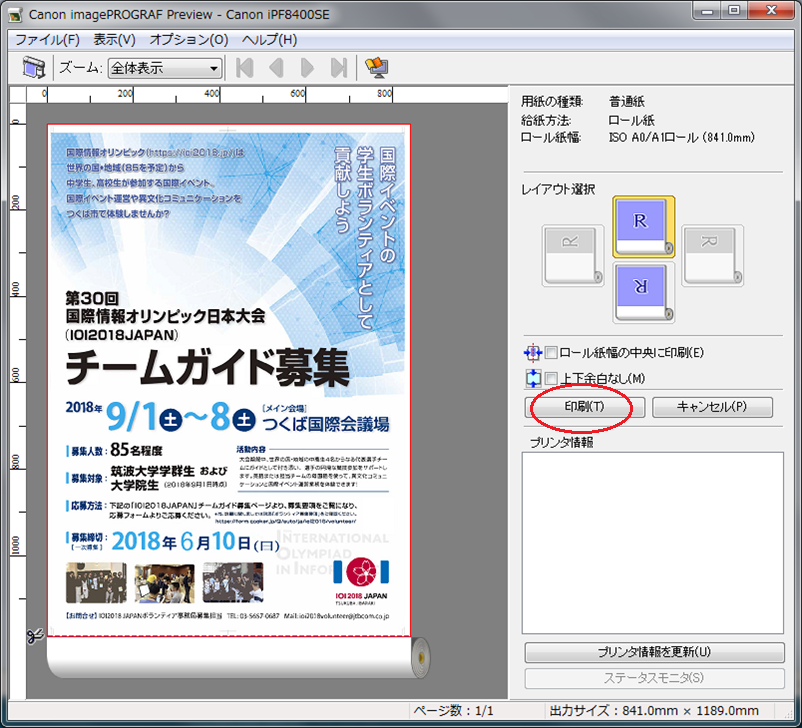Close the Canon imagePROGRAF Preview window
Image resolution: width=802 pixels, height=728 pixels.
tap(771, 11)
